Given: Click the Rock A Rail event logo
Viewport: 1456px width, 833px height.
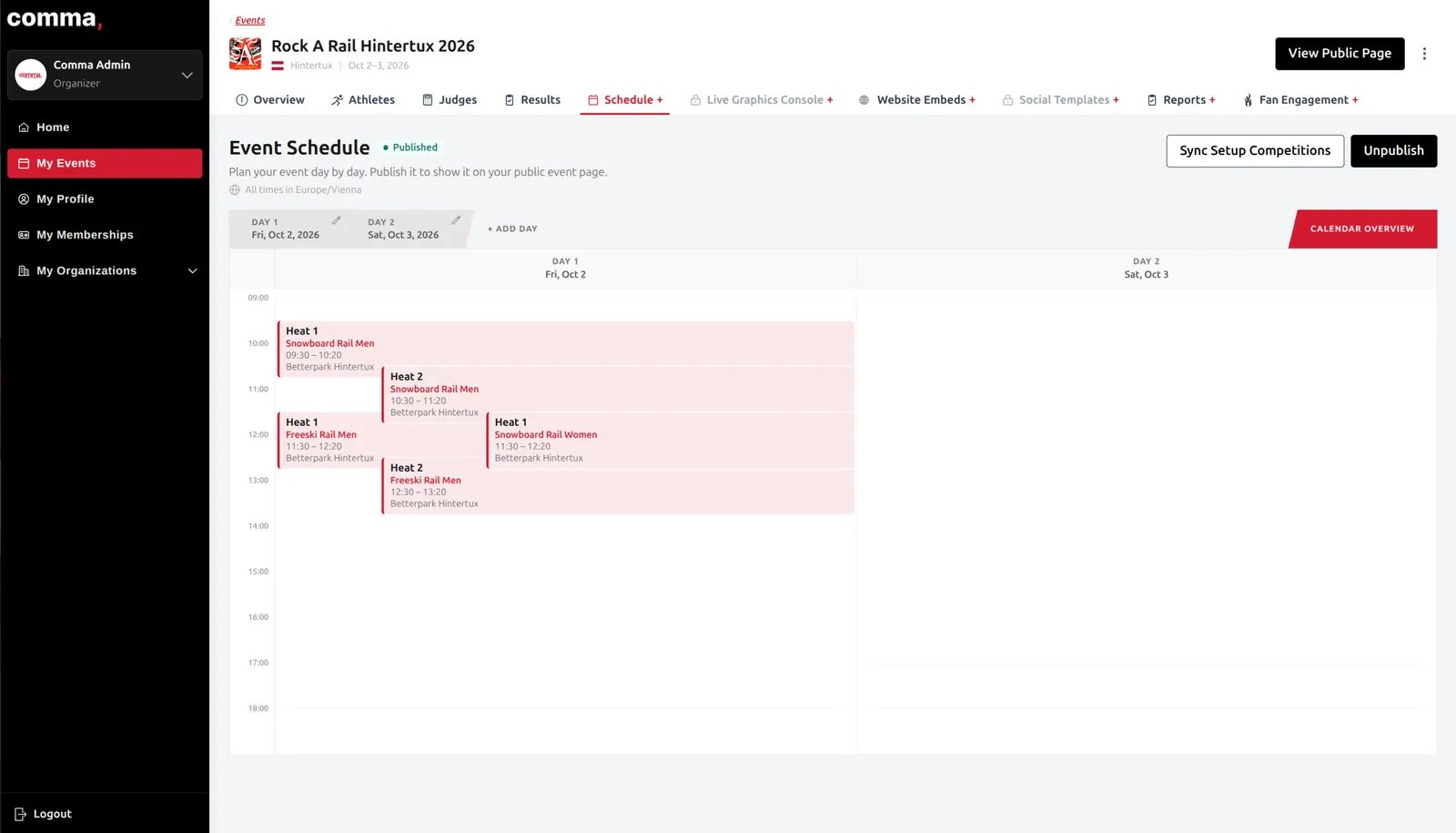Looking at the screenshot, I should tap(245, 54).
